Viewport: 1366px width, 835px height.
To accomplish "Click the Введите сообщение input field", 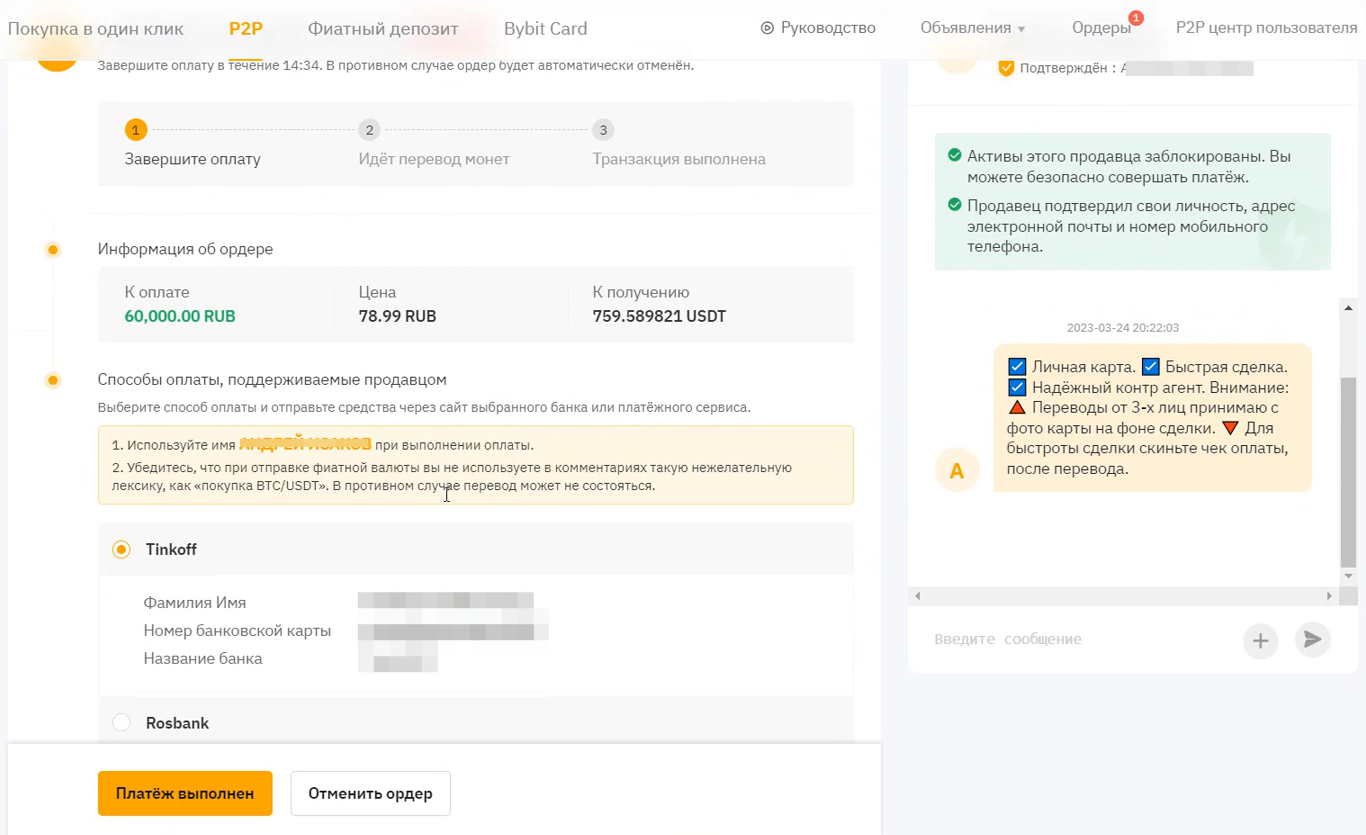I will (1080, 639).
